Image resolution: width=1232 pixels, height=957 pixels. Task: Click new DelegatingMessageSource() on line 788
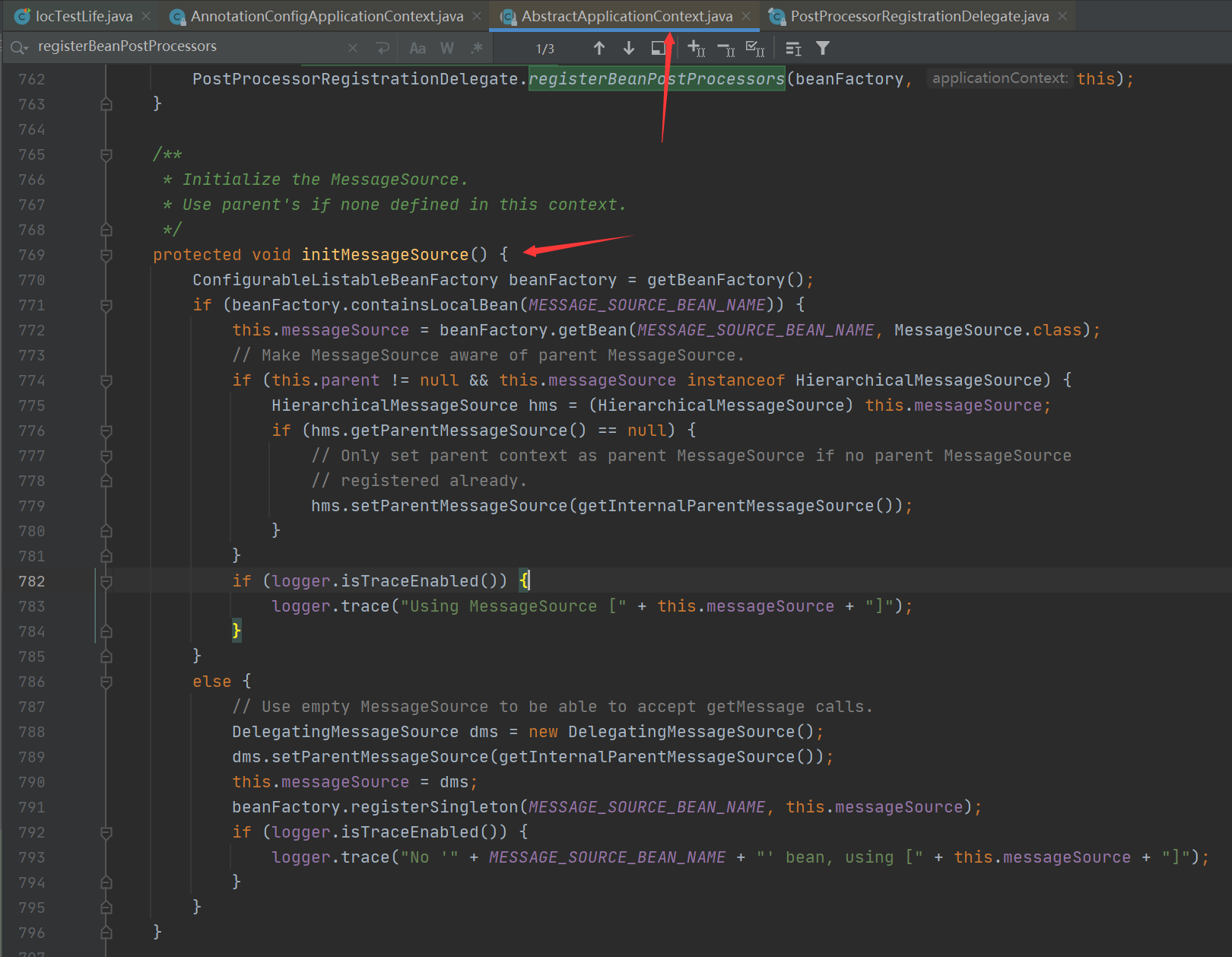coord(672,732)
